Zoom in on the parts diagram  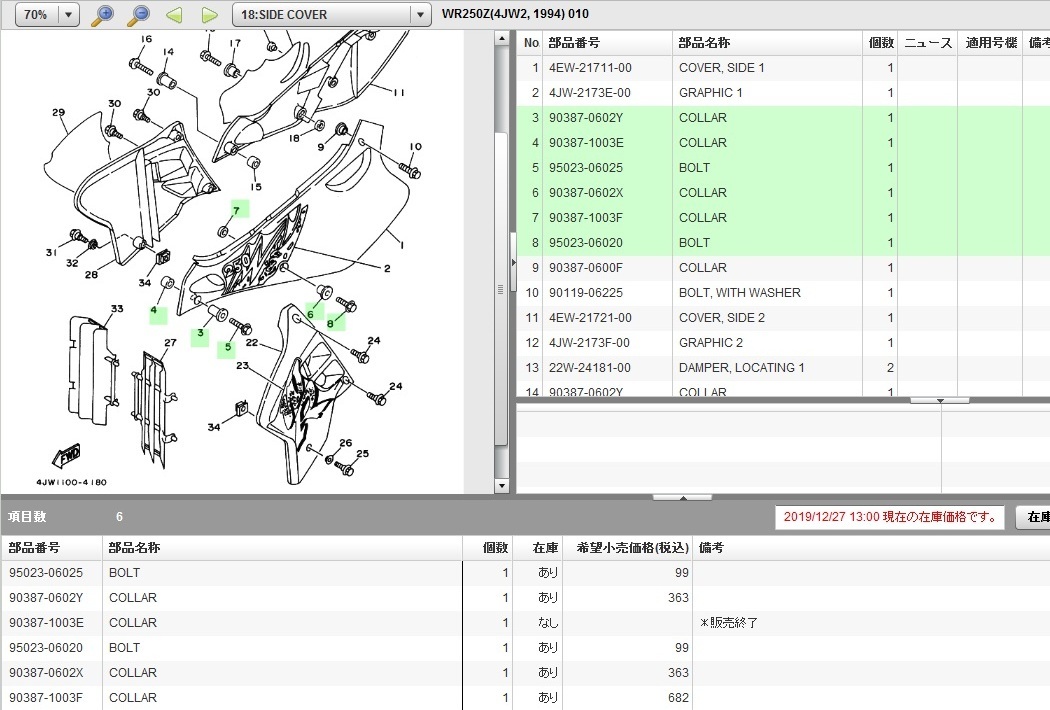[102, 15]
